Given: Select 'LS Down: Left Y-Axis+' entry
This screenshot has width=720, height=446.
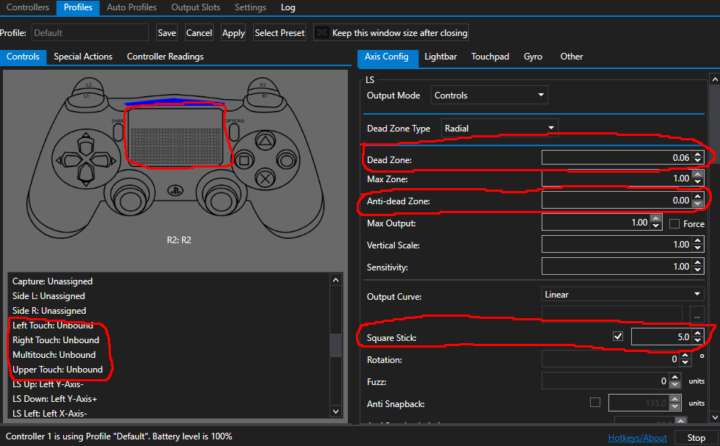Looking at the screenshot, I should [55, 399].
